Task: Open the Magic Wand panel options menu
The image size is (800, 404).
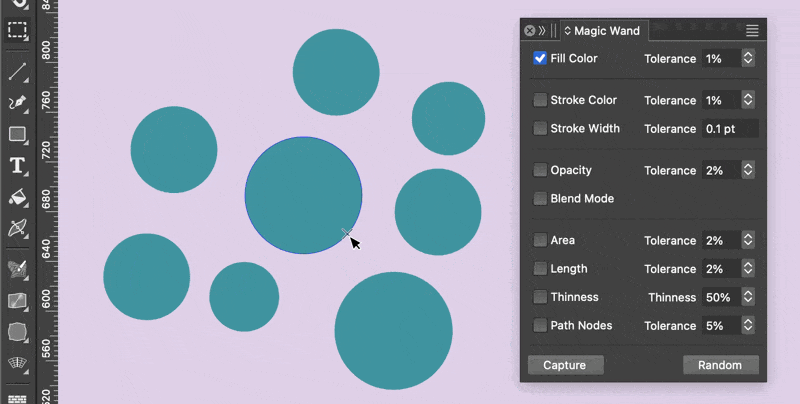Action: point(752,31)
